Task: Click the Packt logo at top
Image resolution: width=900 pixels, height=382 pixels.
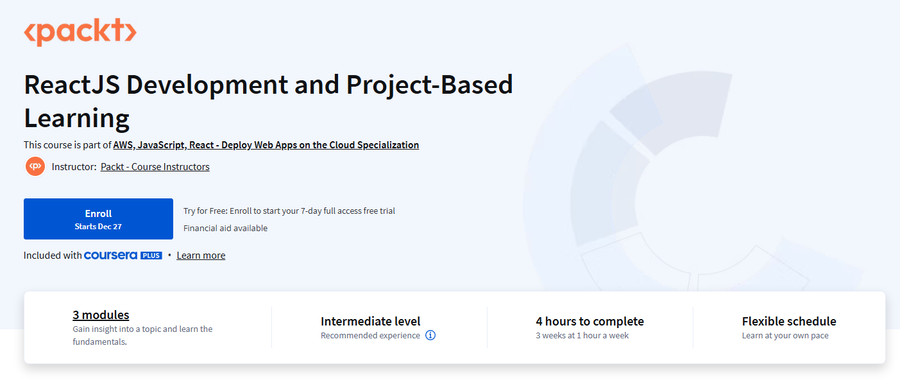Action: coord(80,32)
